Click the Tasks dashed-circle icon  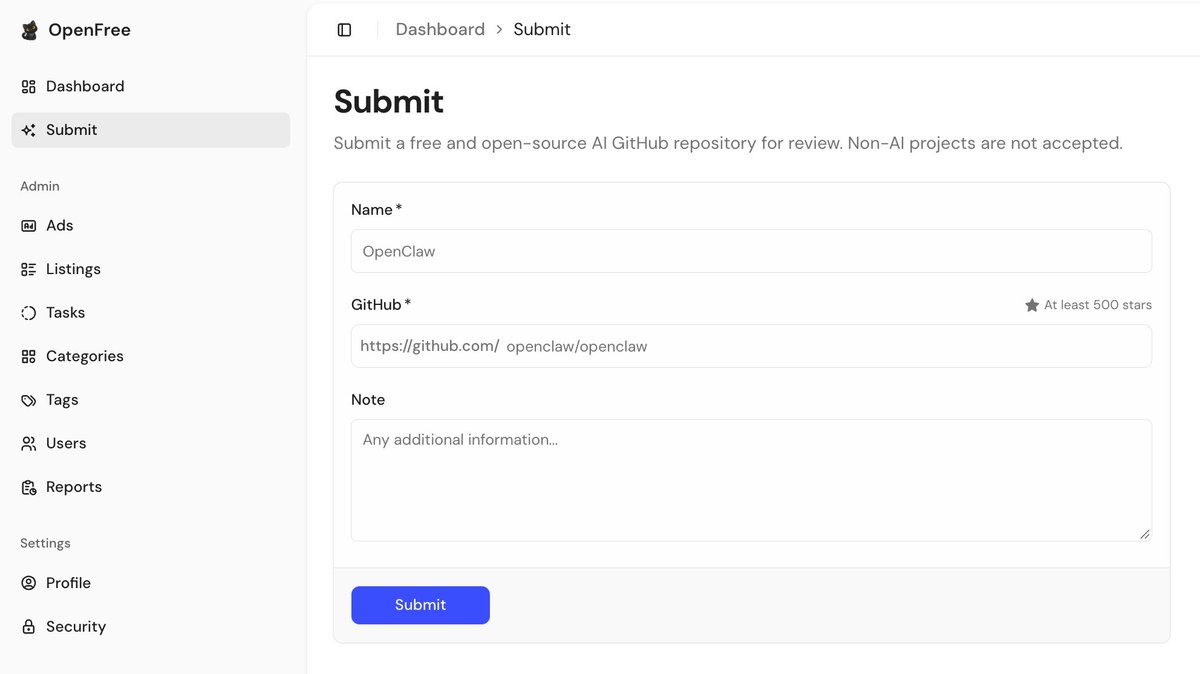click(28, 313)
